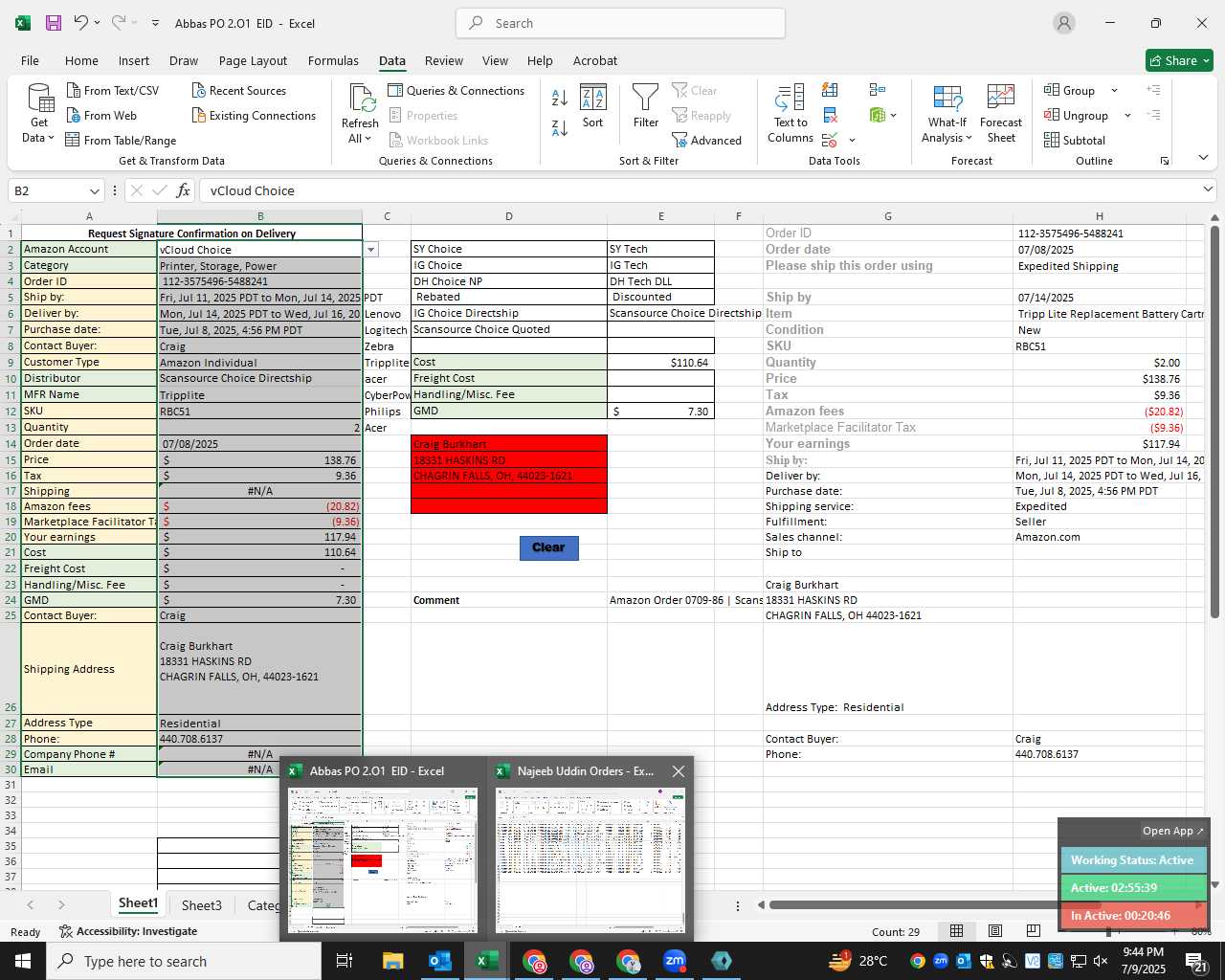Open the Outline dialog launcher
This screenshot has width=1225, height=980.
point(1165,161)
